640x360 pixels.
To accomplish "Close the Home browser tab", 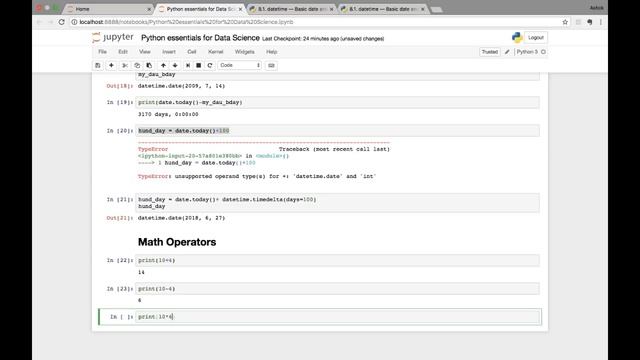I will [149, 9].
